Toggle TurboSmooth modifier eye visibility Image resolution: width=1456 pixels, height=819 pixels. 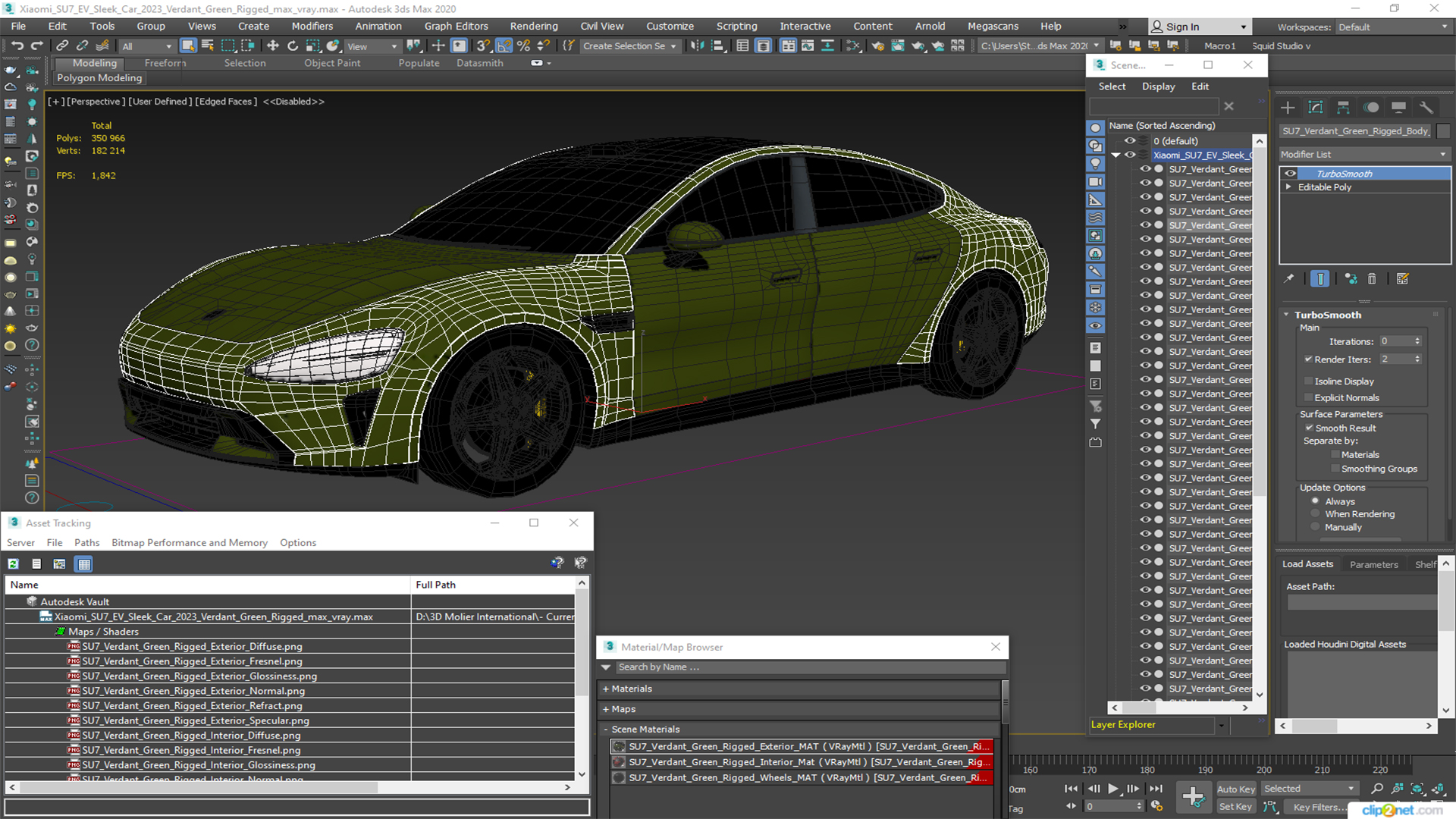click(1290, 174)
